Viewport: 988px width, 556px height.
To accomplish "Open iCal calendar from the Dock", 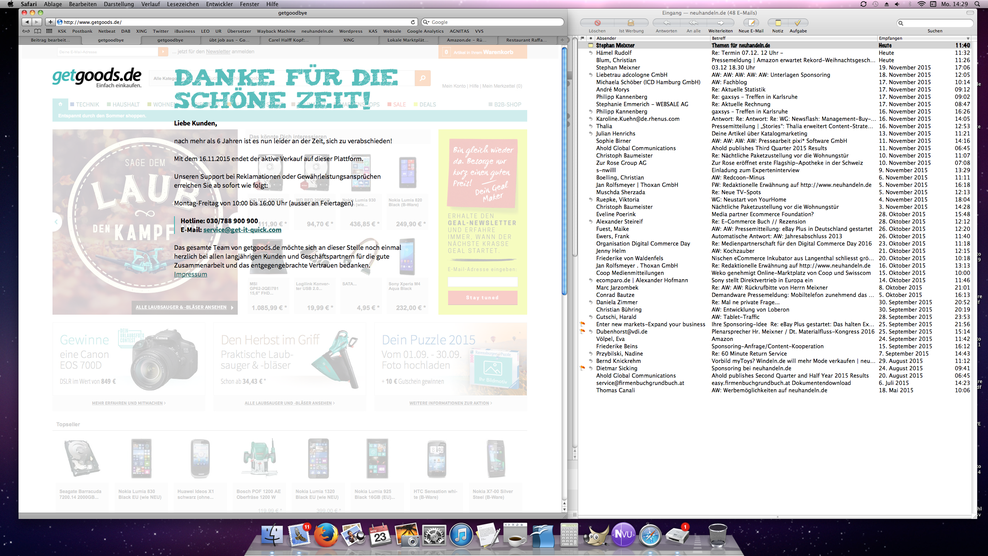I will [380, 536].
